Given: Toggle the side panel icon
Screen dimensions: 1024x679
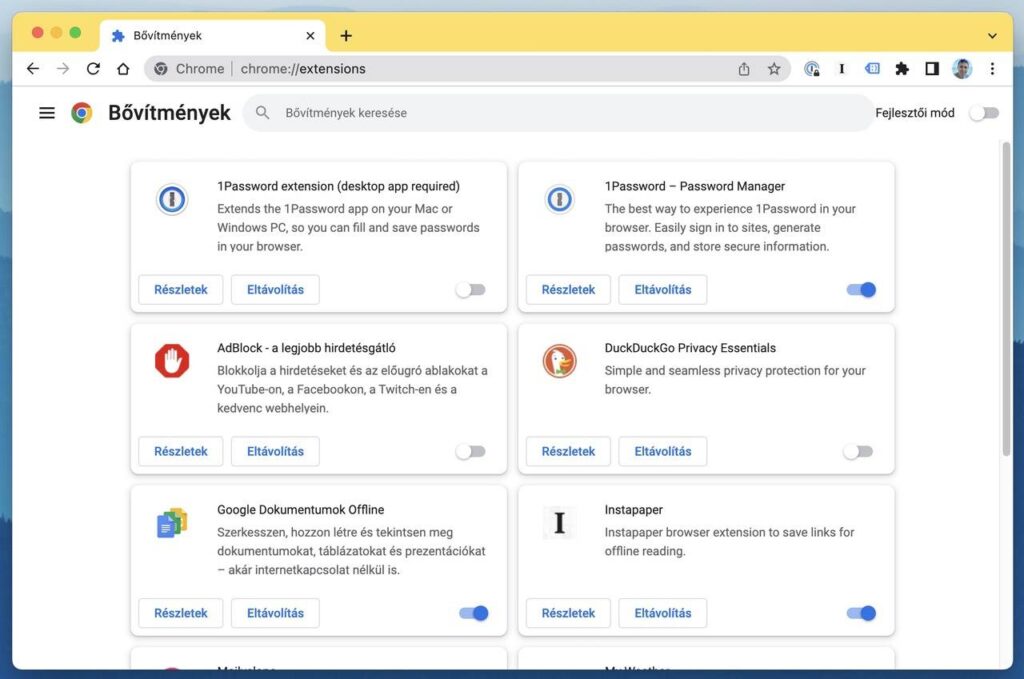Looking at the screenshot, I should coord(932,69).
